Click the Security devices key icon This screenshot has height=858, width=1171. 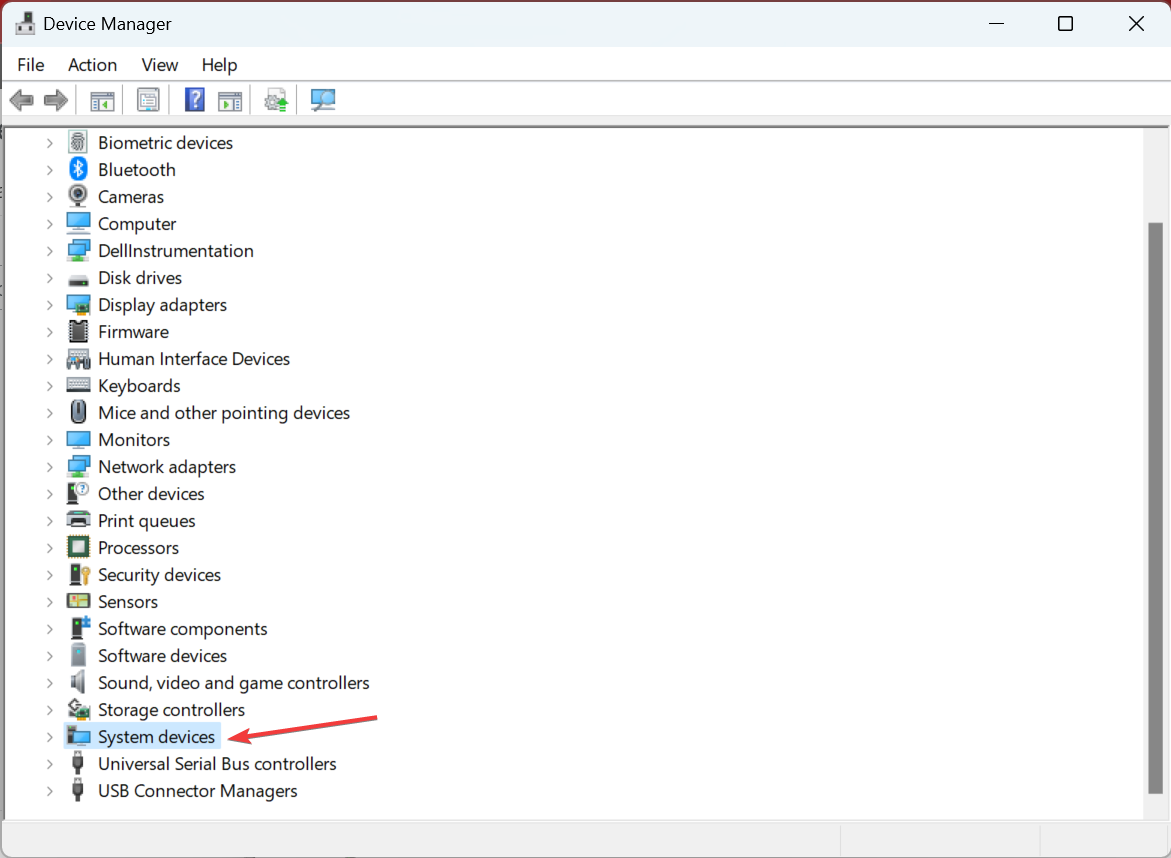tap(78, 574)
